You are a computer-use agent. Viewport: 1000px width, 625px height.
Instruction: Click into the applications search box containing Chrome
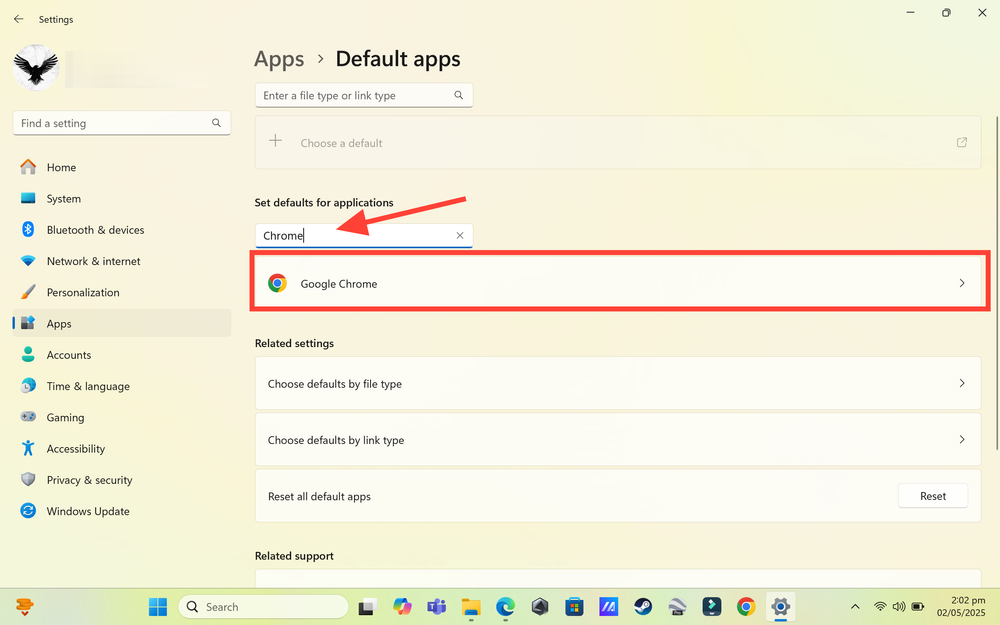click(364, 235)
